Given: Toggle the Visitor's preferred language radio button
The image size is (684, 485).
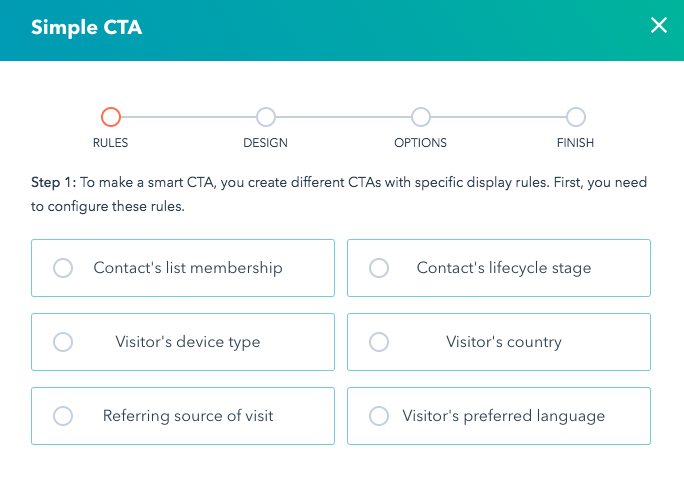Looking at the screenshot, I should [x=379, y=416].
